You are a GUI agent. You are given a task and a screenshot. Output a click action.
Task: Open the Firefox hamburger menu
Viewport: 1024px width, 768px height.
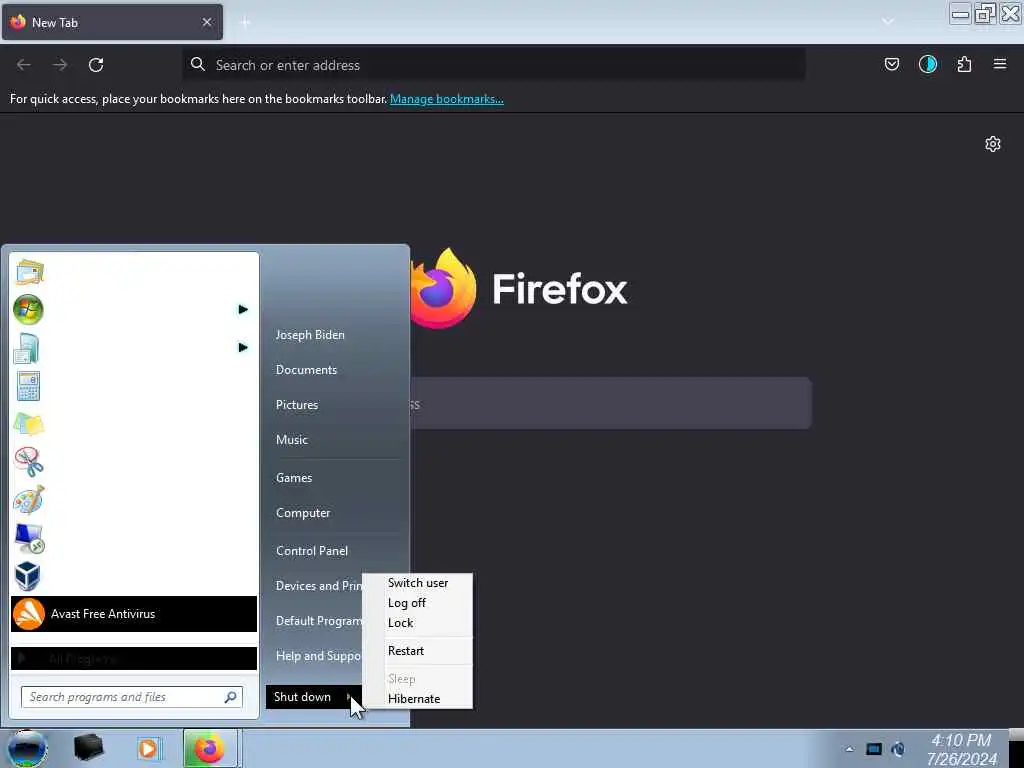[x=1000, y=64]
